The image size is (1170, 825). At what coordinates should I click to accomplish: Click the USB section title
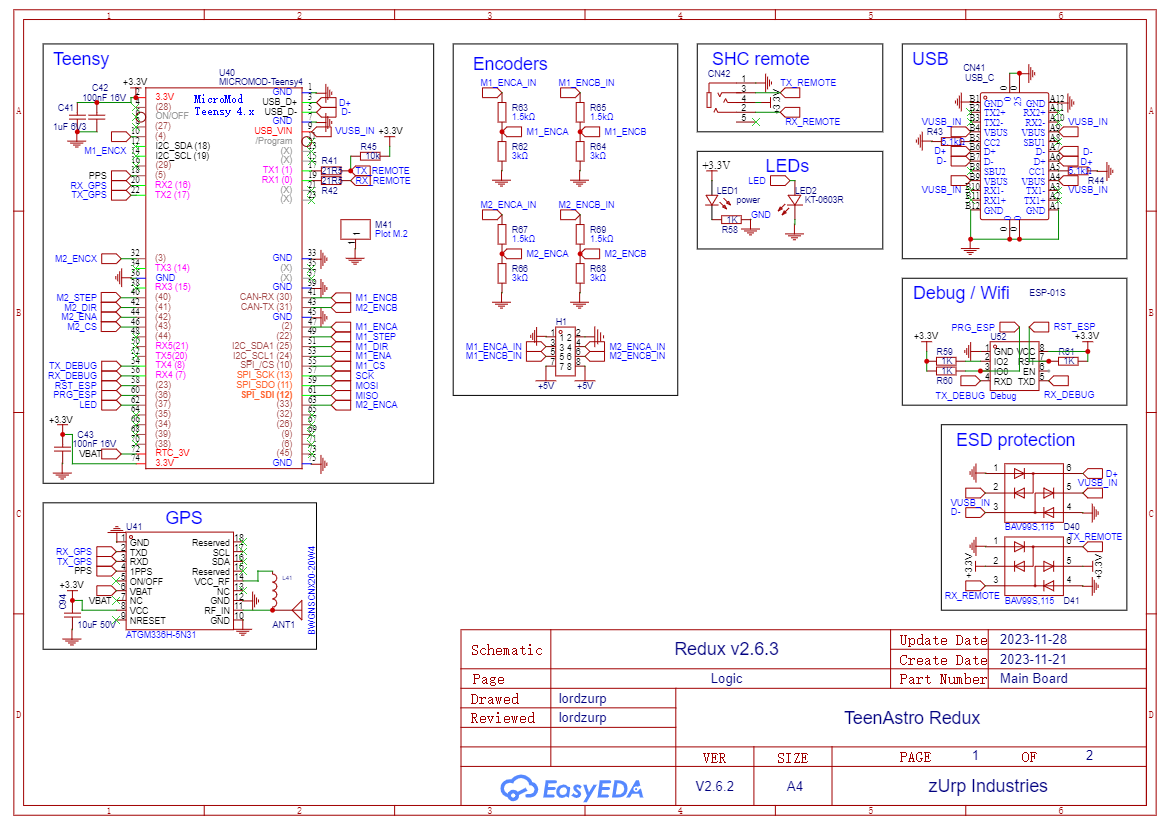(x=930, y=59)
